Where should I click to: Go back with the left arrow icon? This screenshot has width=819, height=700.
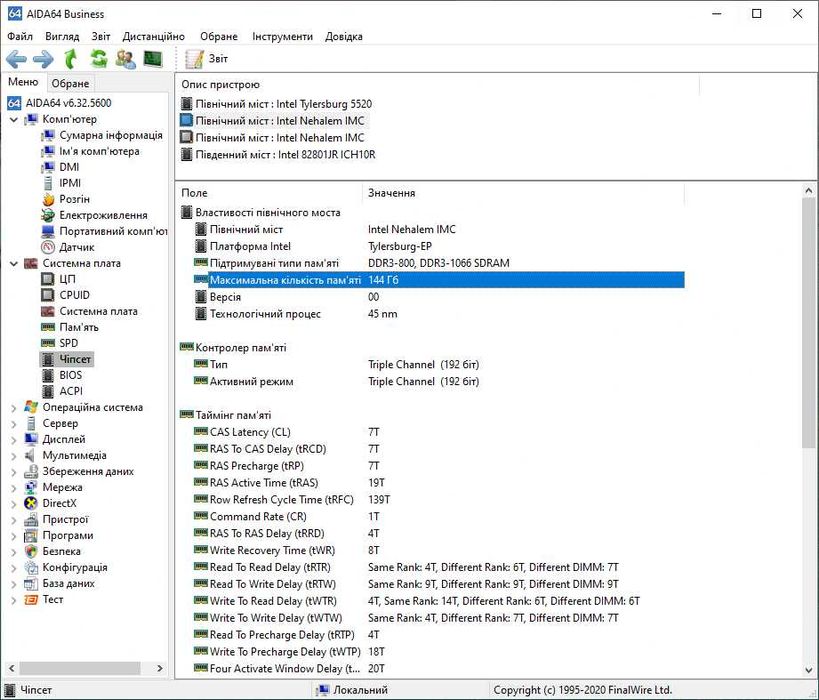16,59
